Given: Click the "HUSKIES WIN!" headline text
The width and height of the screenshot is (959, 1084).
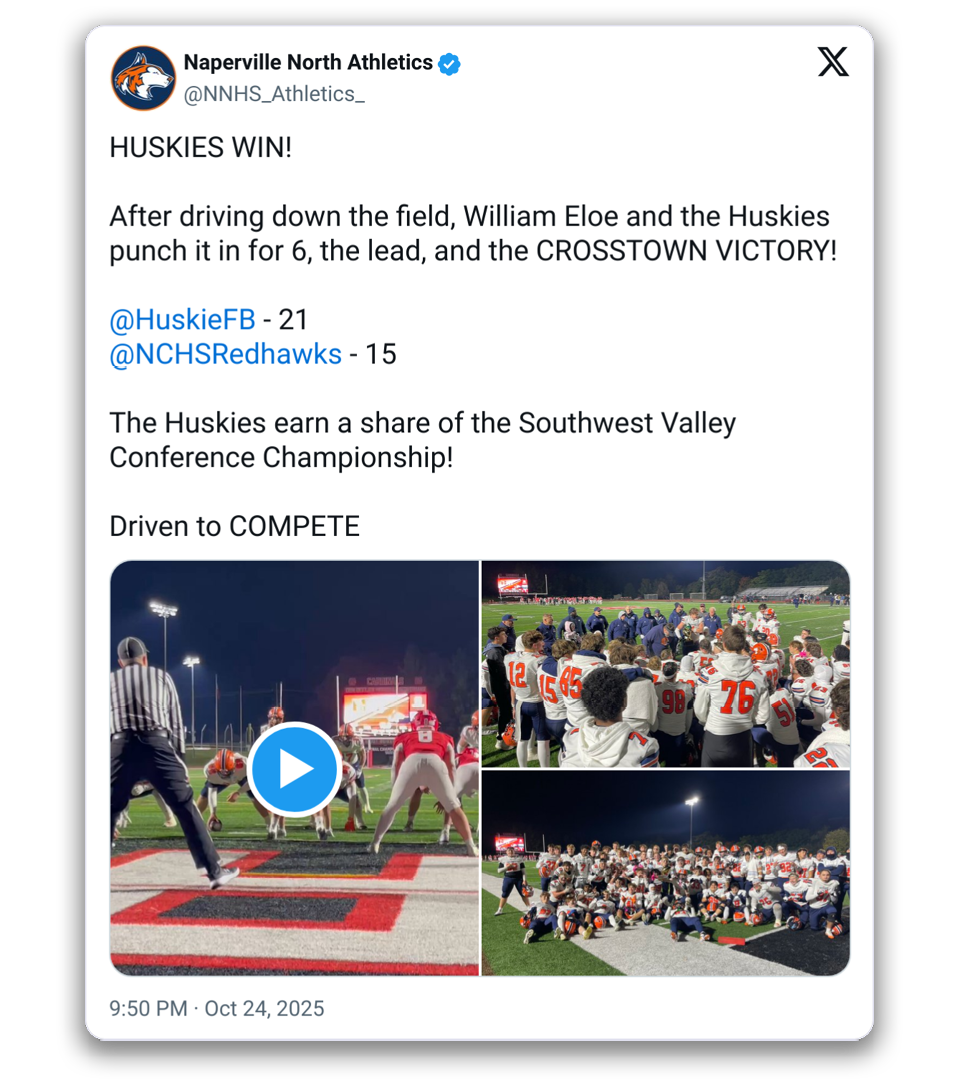Looking at the screenshot, I should (201, 148).
